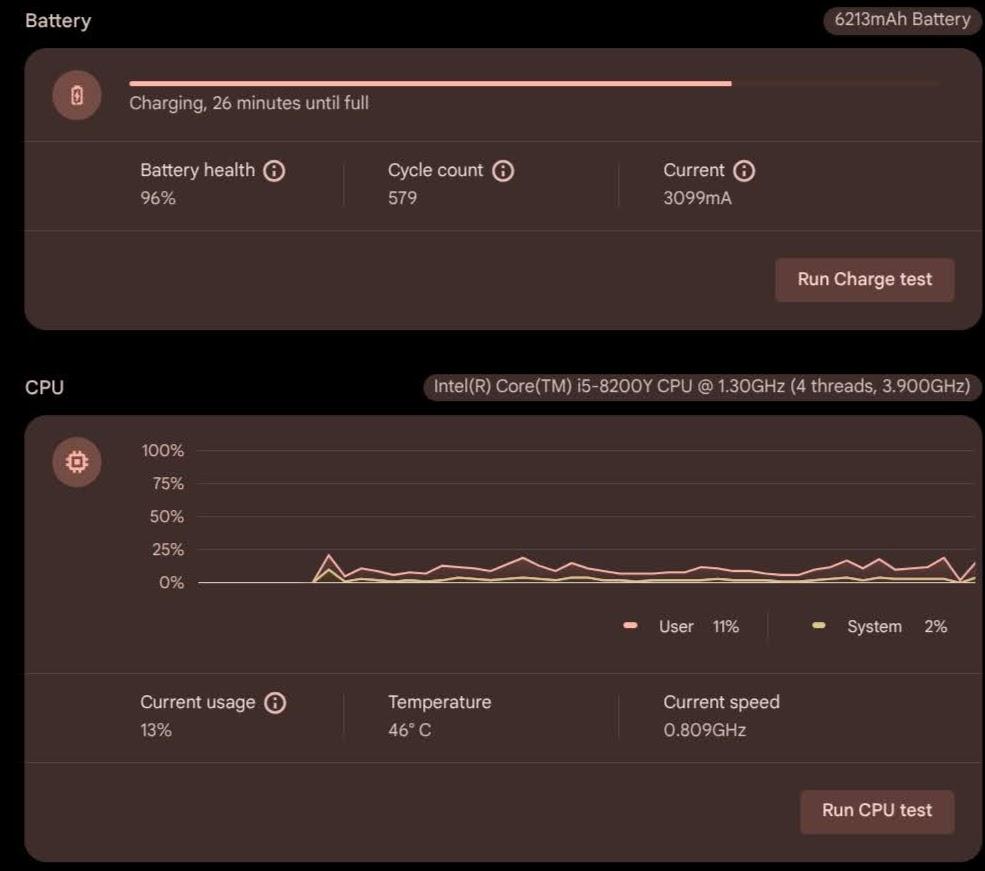Select the CPU section heading

tap(44, 388)
